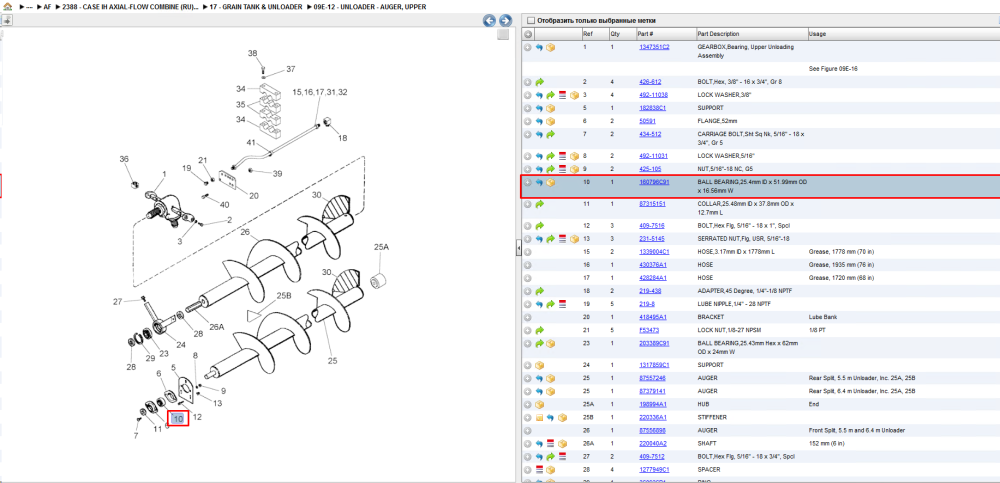Screen dimensions: 1000x483
Task: Open part number link 87315151
Action: [x=652, y=204]
